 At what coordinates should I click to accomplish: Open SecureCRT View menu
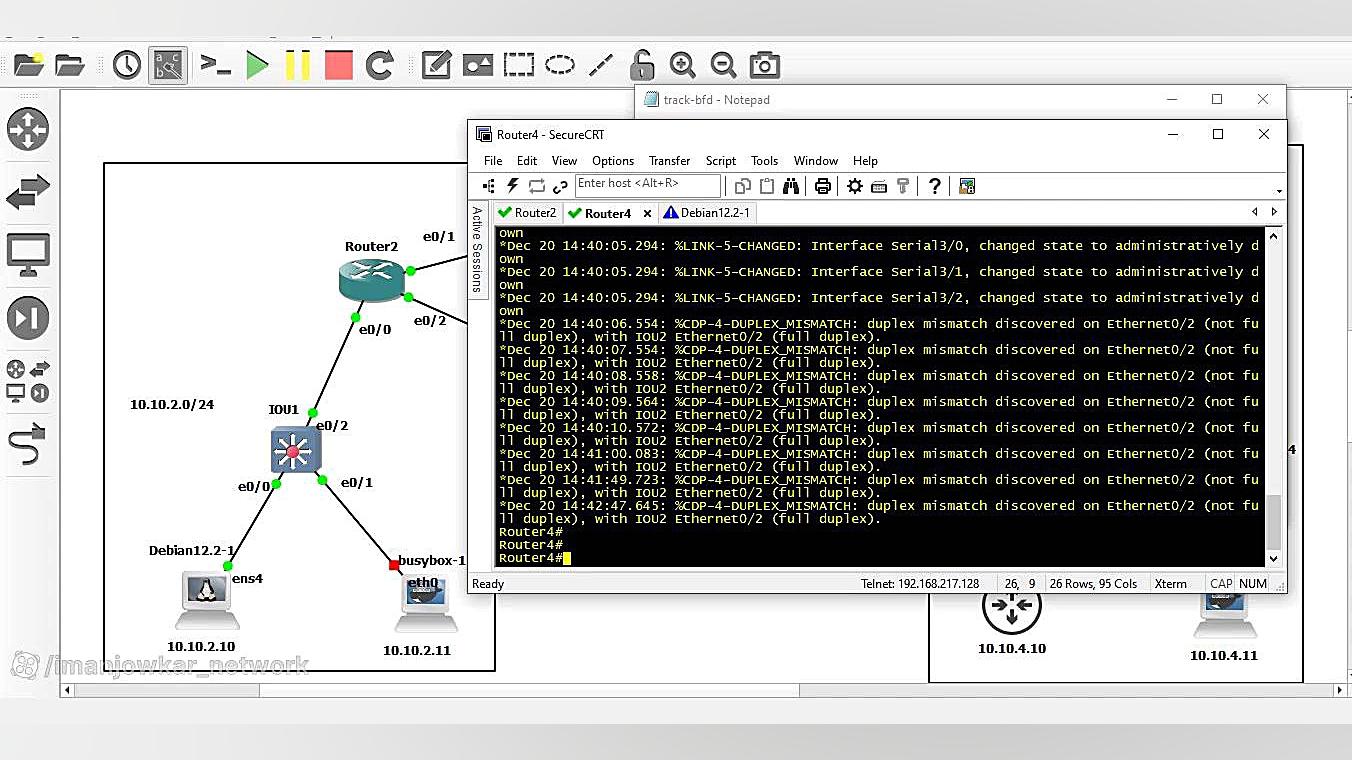(x=564, y=161)
